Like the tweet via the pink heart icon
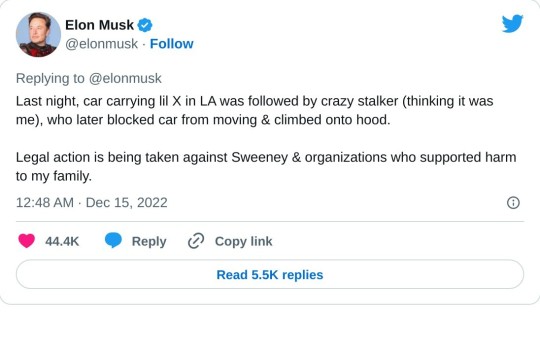This screenshot has height=362, width=540. 27,241
